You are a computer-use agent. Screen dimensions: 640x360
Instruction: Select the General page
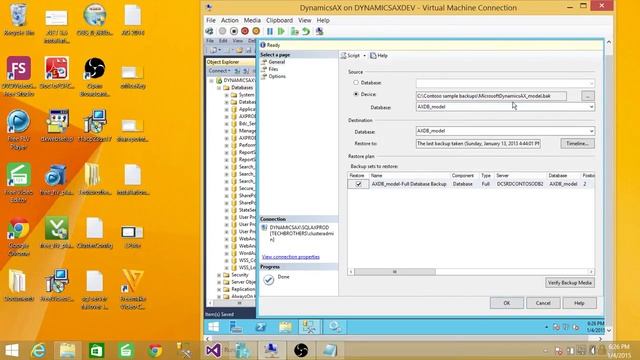point(276,62)
